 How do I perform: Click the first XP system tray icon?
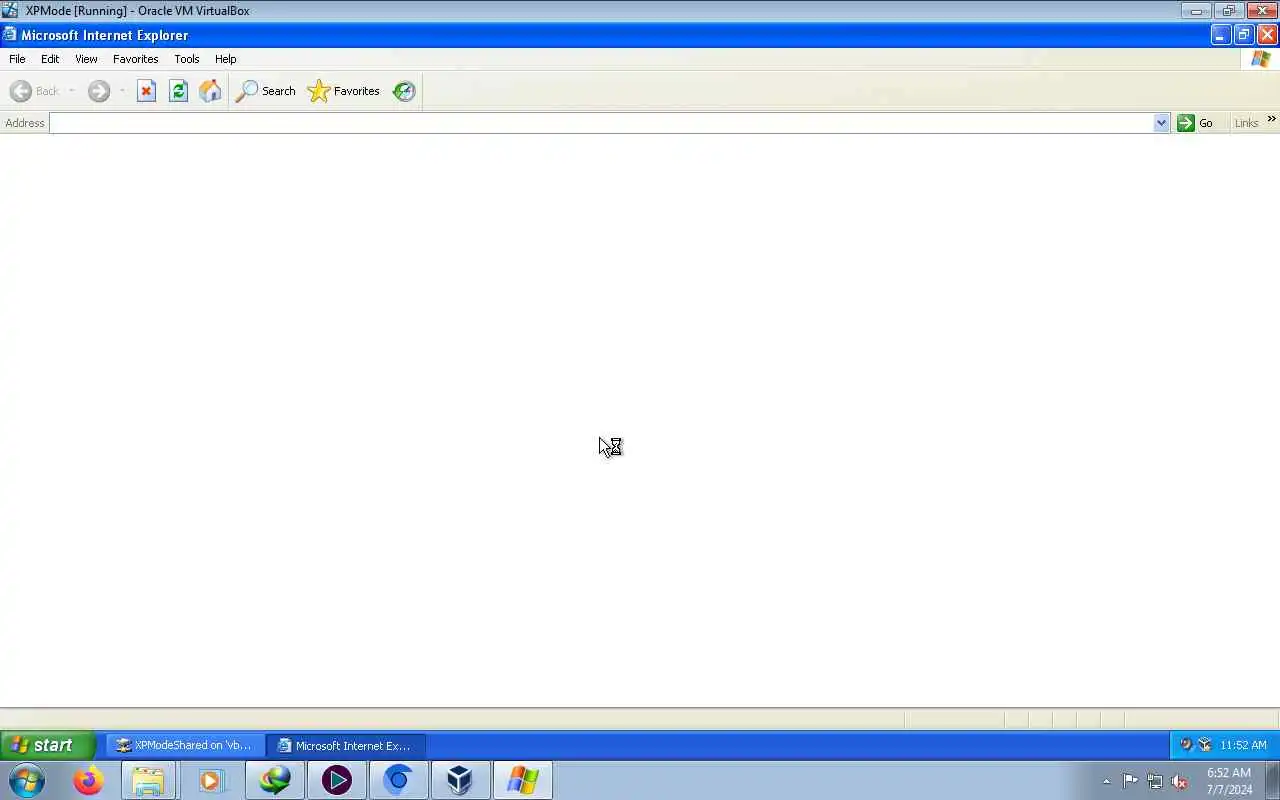pyautogui.click(x=1186, y=745)
